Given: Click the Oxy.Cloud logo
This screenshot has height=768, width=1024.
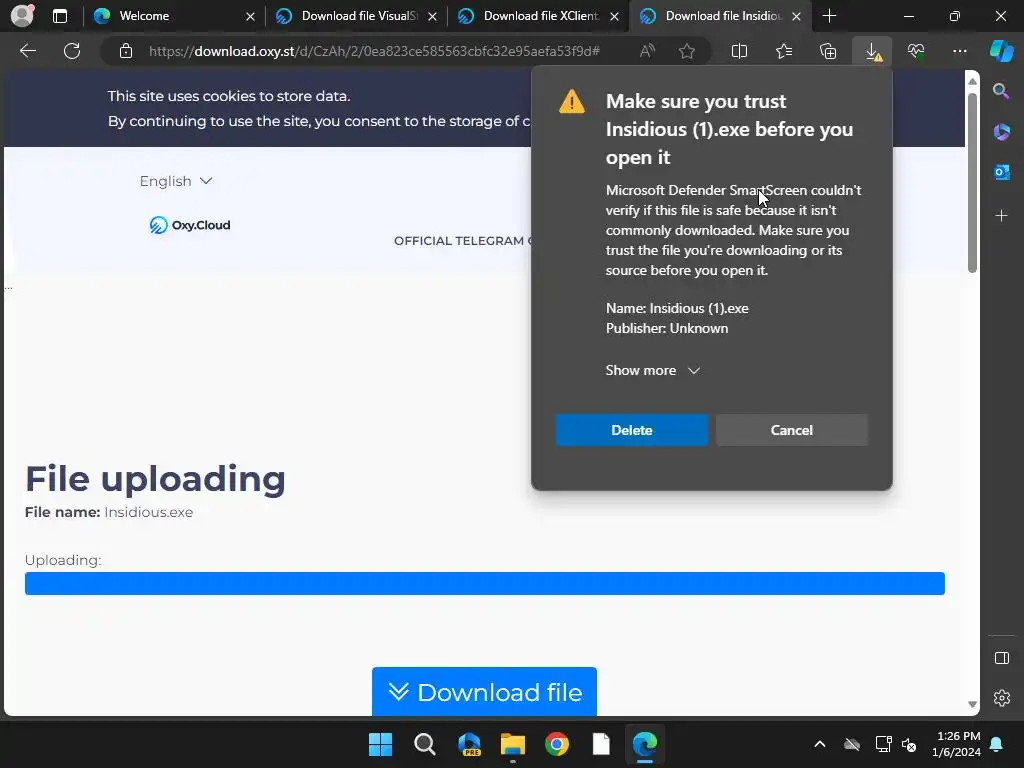Looking at the screenshot, I should (x=190, y=225).
